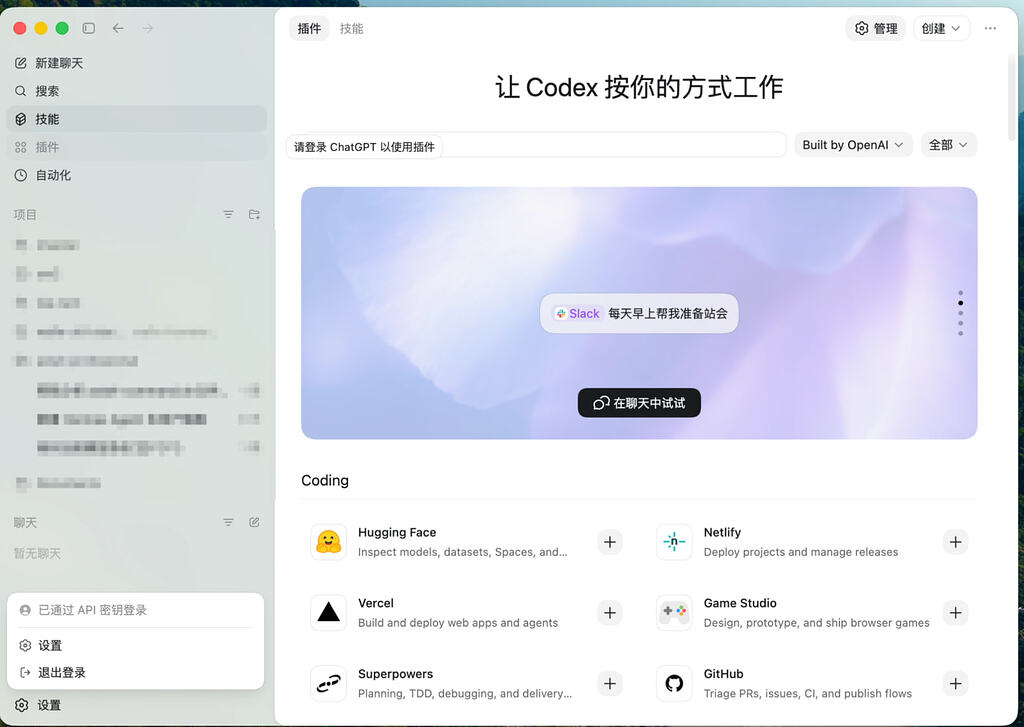Go forward with the right arrow

(x=148, y=28)
